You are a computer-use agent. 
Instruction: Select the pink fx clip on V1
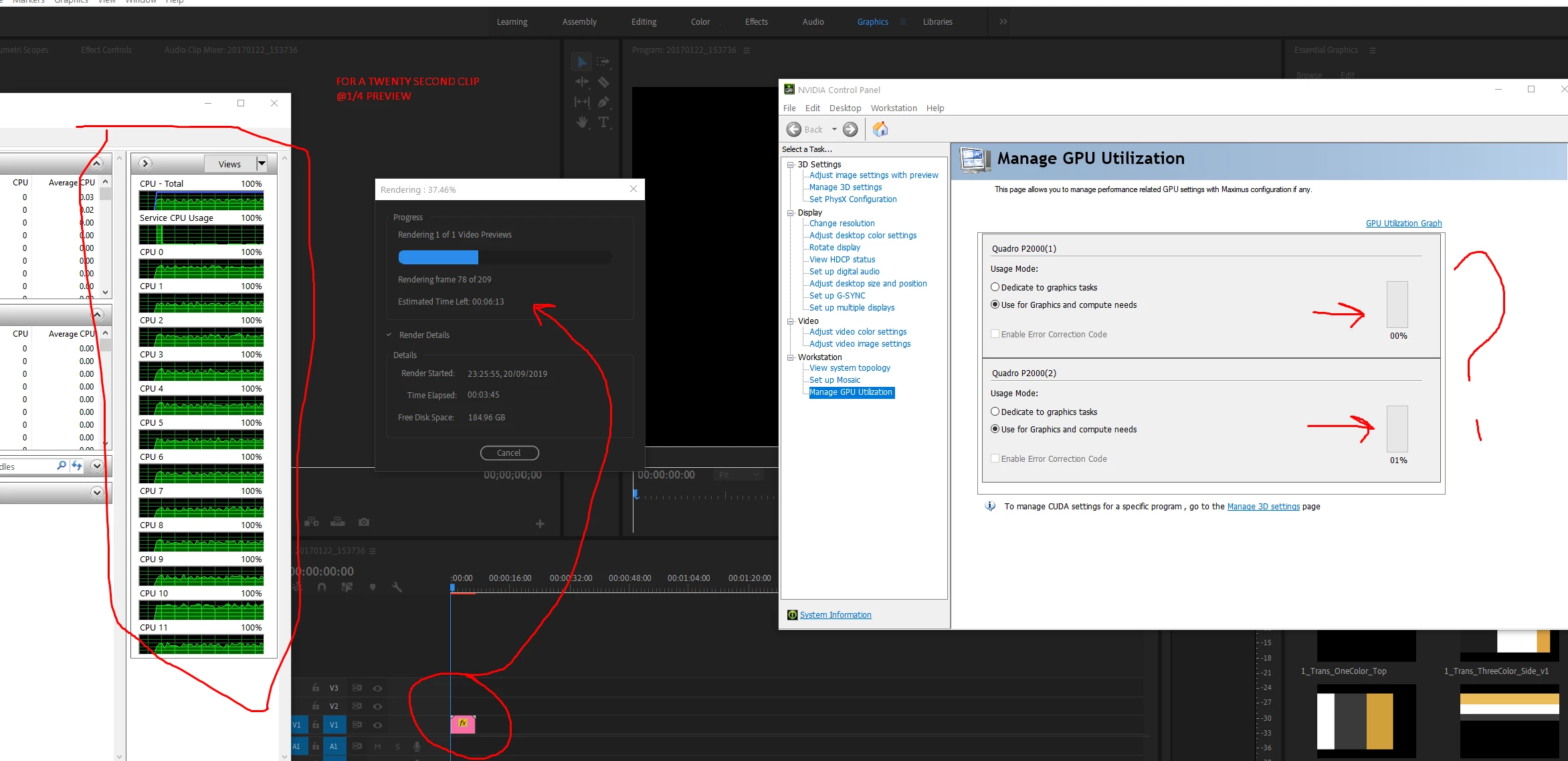point(463,724)
